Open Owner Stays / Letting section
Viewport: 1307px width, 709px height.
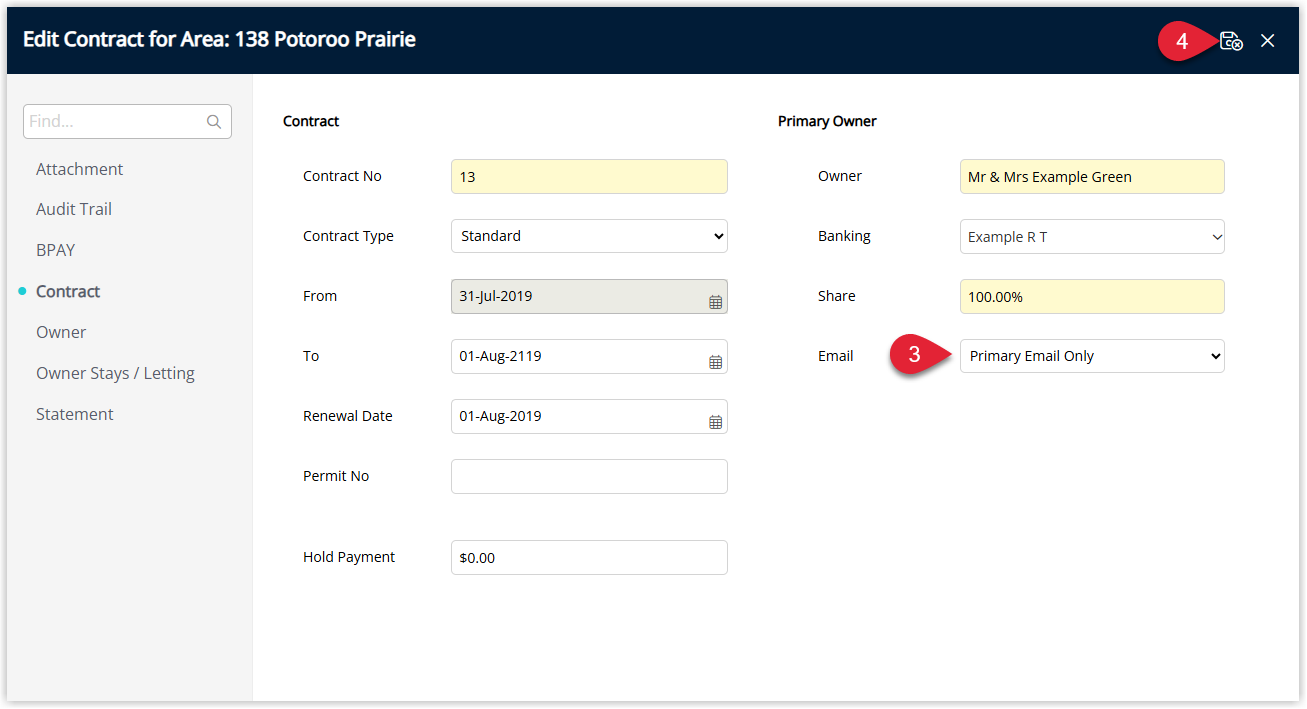(115, 373)
